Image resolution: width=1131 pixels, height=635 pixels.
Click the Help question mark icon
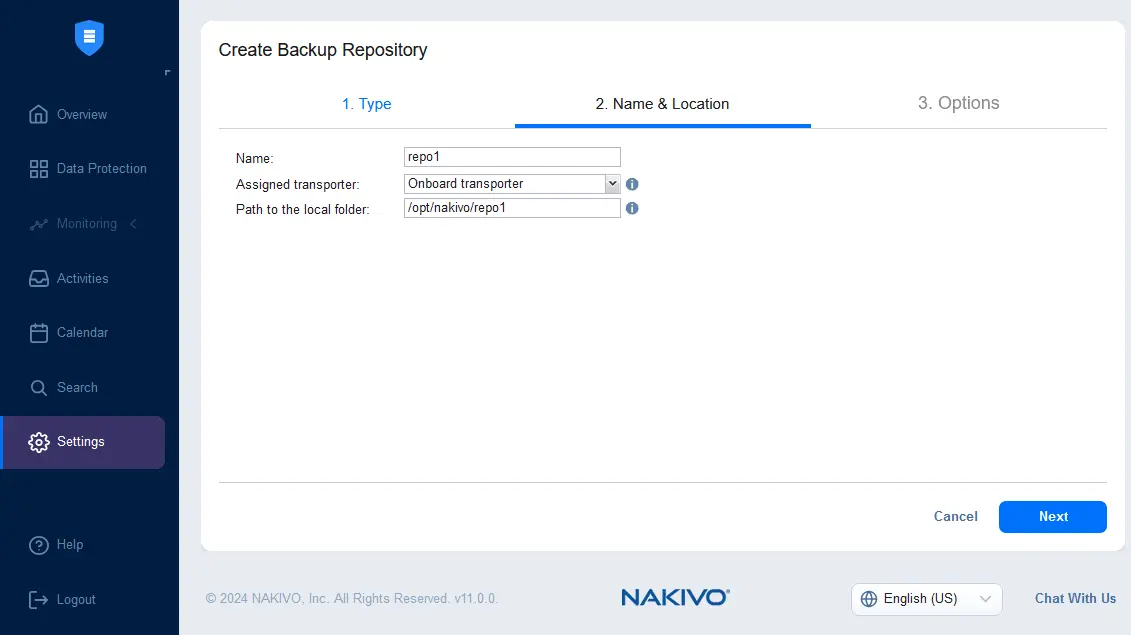coord(38,545)
